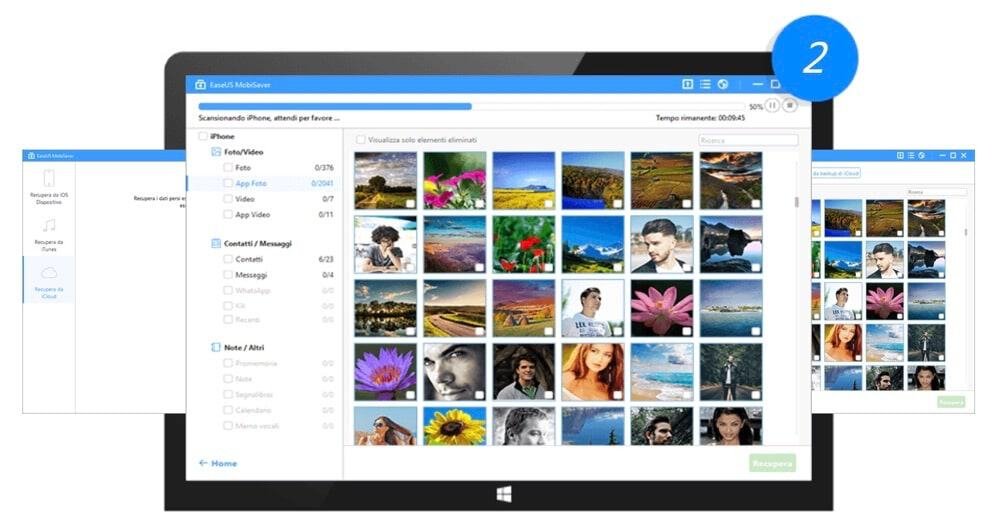Click the Windows logo on the tablet

[x=498, y=494]
